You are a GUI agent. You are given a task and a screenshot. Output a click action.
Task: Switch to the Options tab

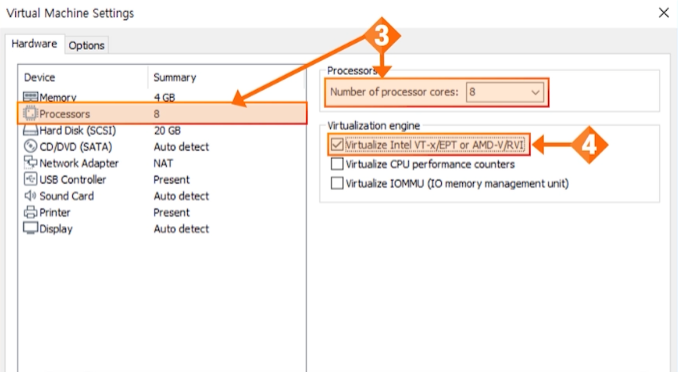pyautogui.click(x=86, y=45)
